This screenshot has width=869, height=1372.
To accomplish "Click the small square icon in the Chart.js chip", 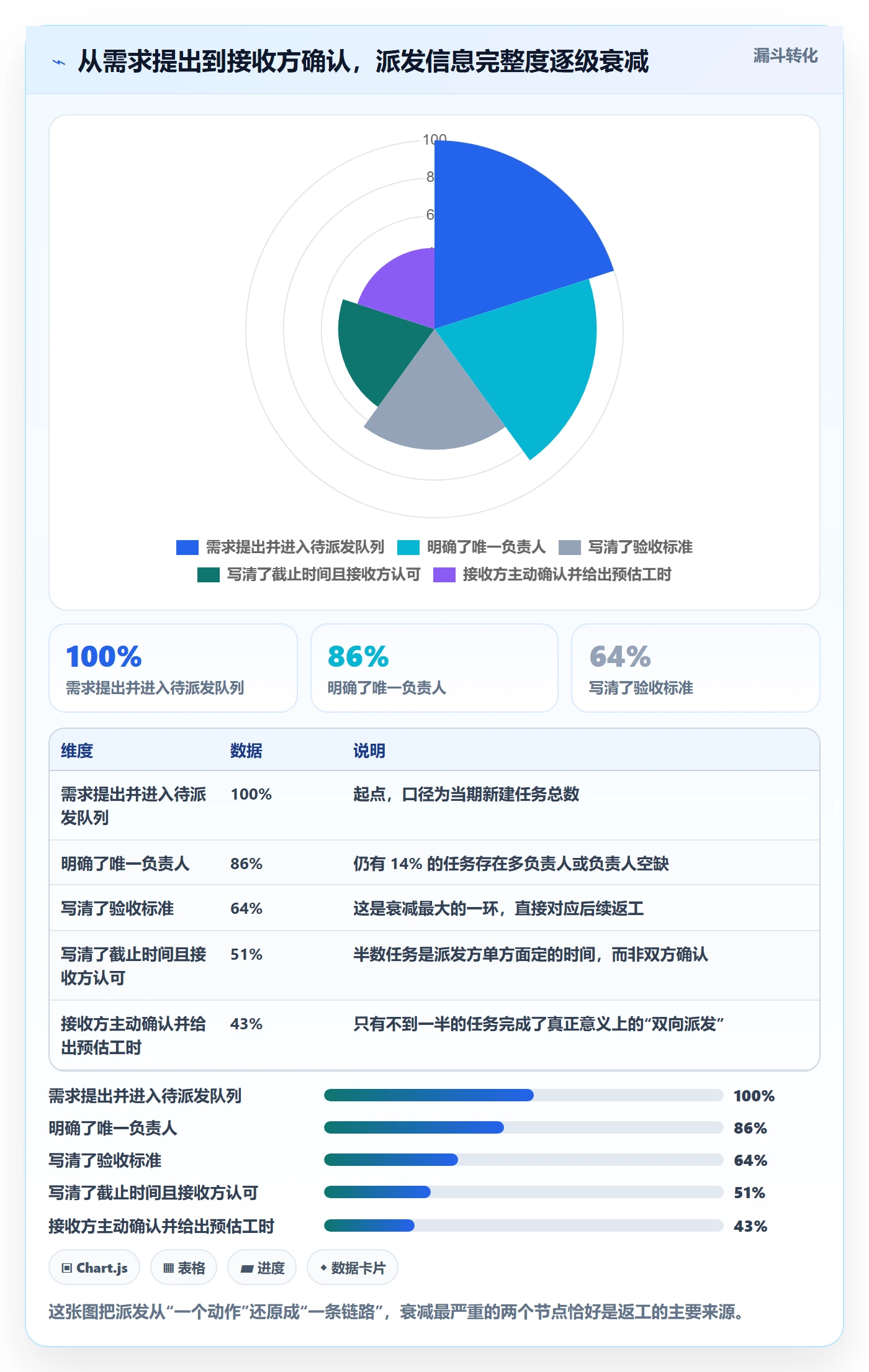I will tap(66, 1268).
